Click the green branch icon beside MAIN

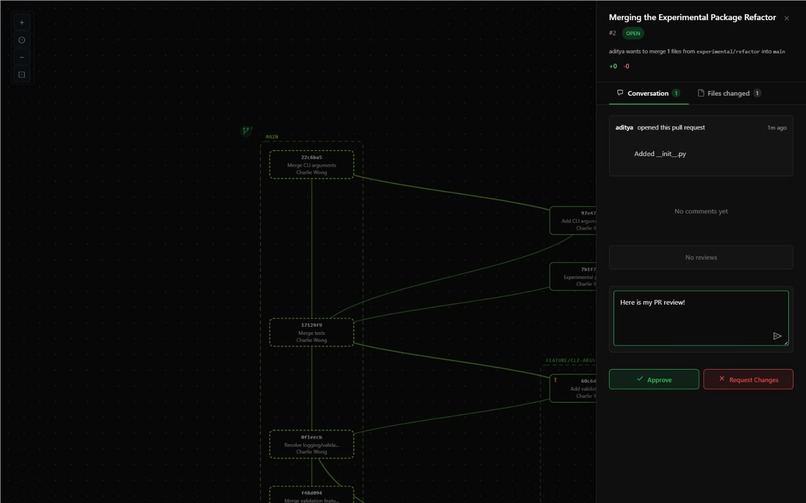(x=246, y=131)
